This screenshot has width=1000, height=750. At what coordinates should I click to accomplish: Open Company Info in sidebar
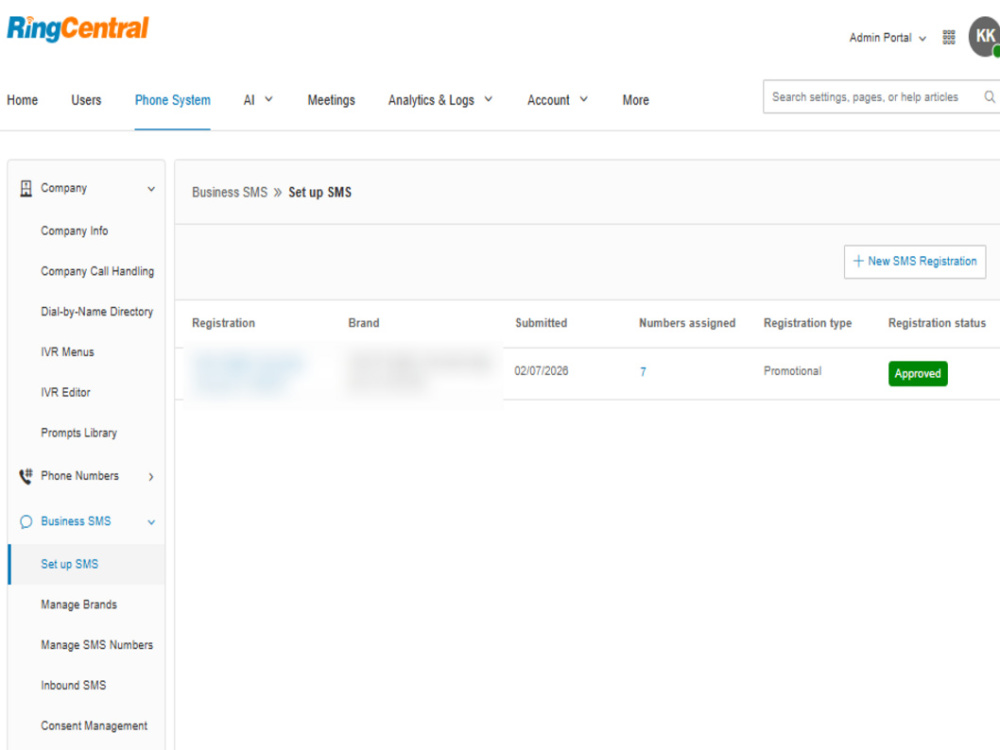75,231
